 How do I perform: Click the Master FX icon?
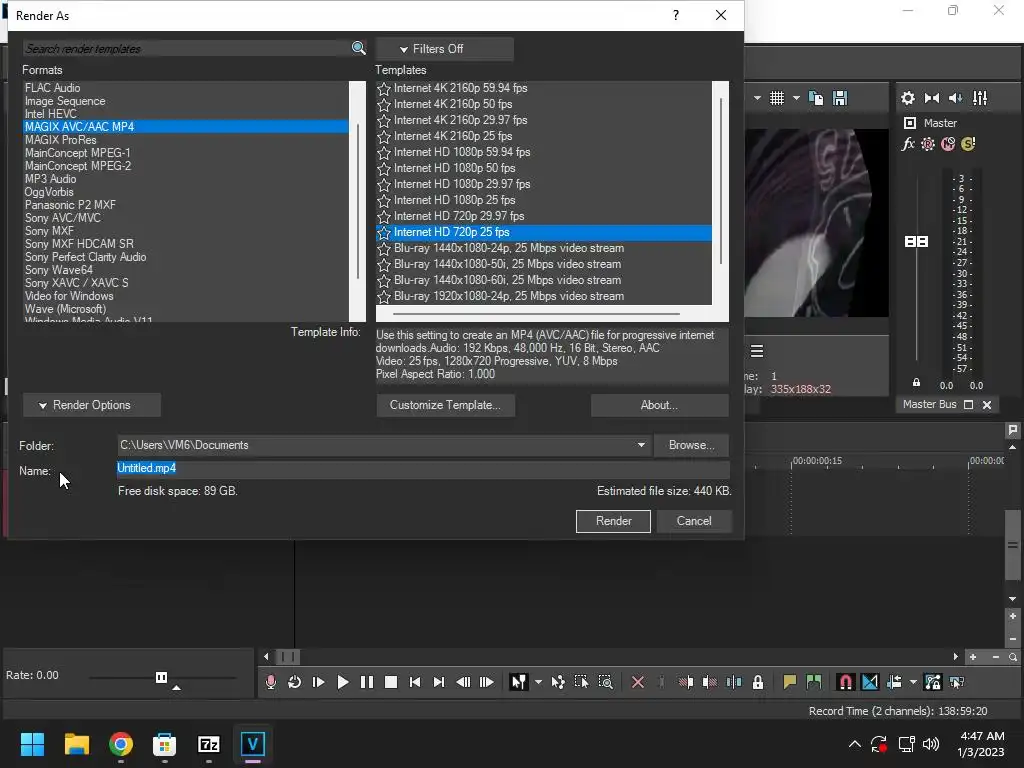(x=908, y=144)
